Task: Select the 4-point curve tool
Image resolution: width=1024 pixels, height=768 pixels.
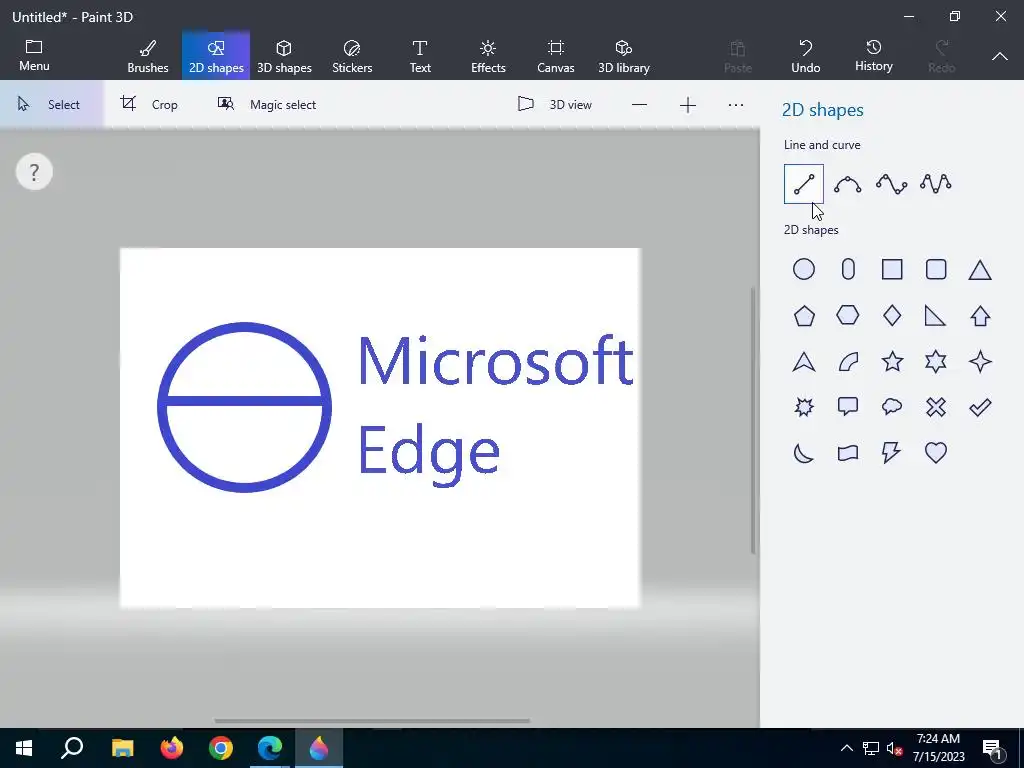Action: 891,184
